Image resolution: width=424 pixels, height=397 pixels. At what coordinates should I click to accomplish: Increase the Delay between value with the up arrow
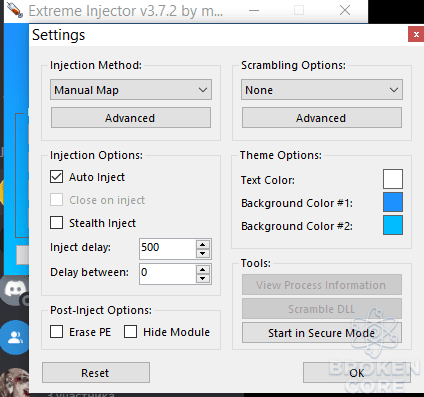(x=203, y=270)
